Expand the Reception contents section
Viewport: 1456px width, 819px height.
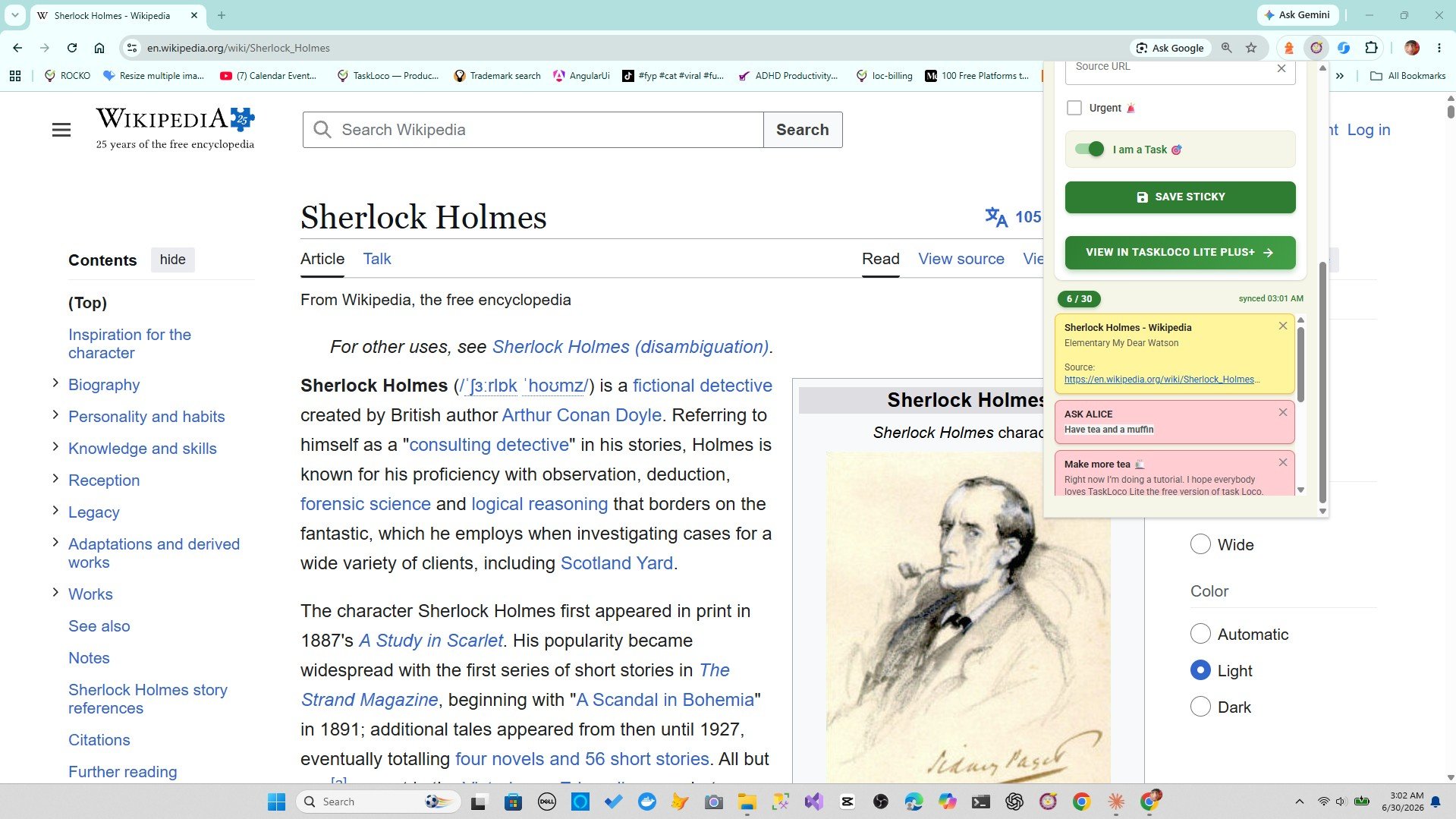[x=55, y=479]
